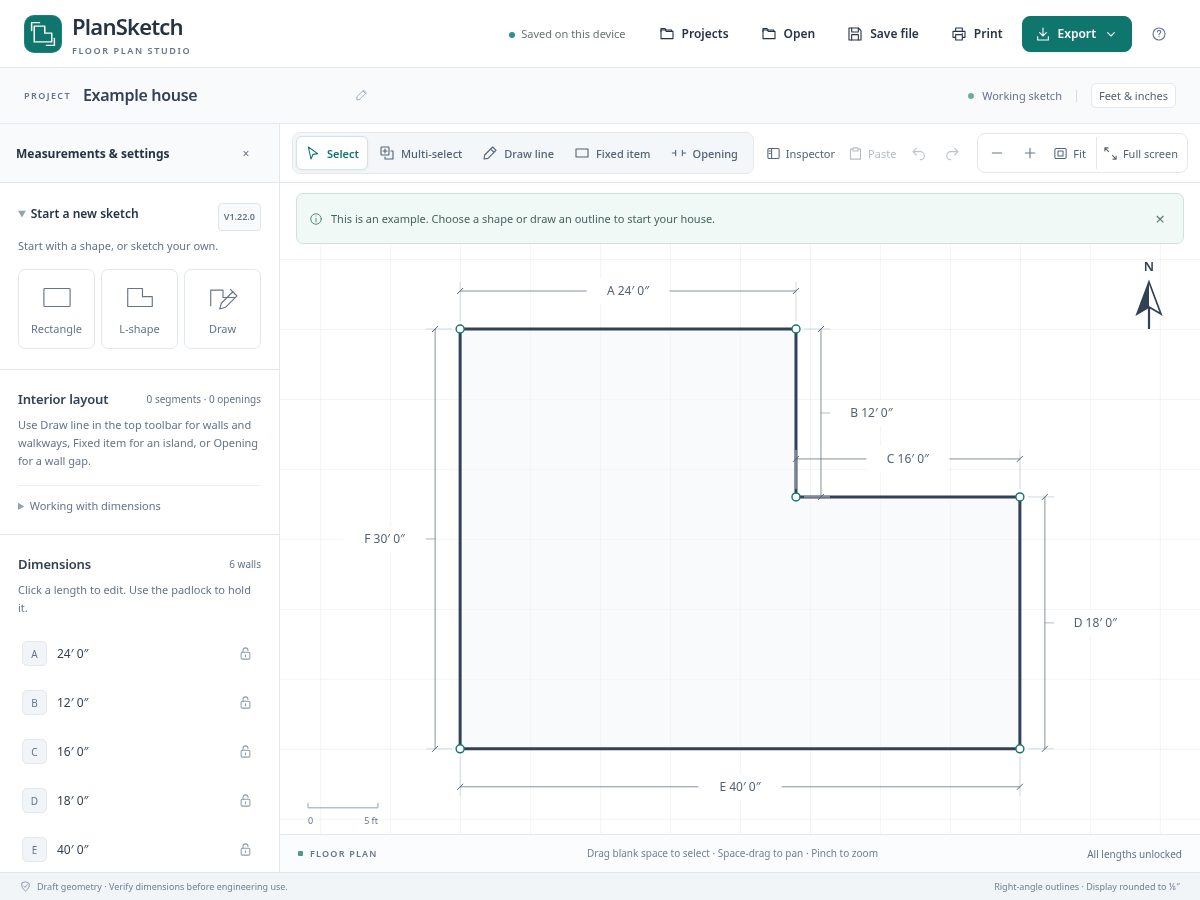Click Save file in the header
The height and width of the screenshot is (900, 1200).
pyautogui.click(x=883, y=34)
